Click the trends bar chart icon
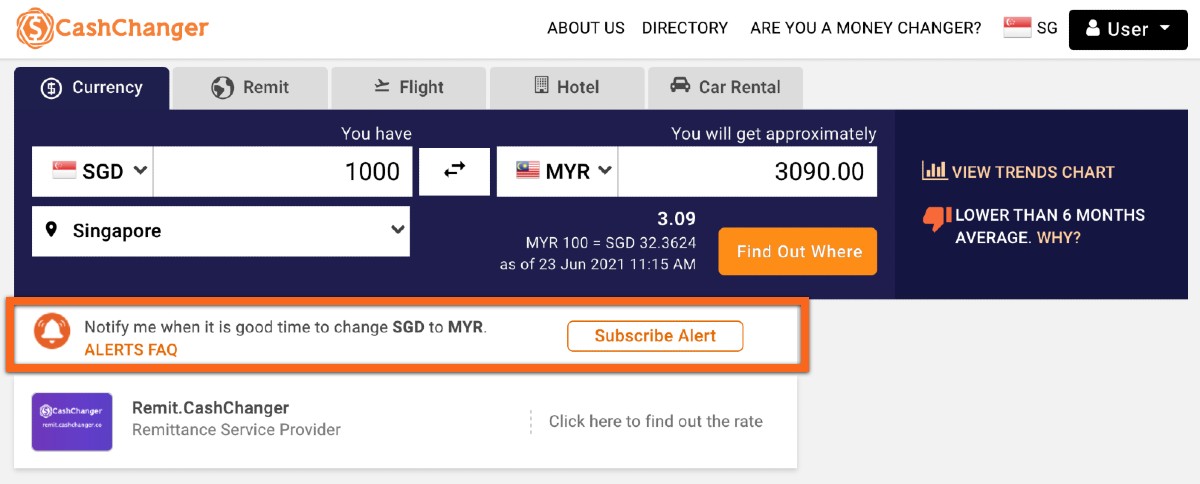Screen dimensions: 1200x484 tap(934, 171)
